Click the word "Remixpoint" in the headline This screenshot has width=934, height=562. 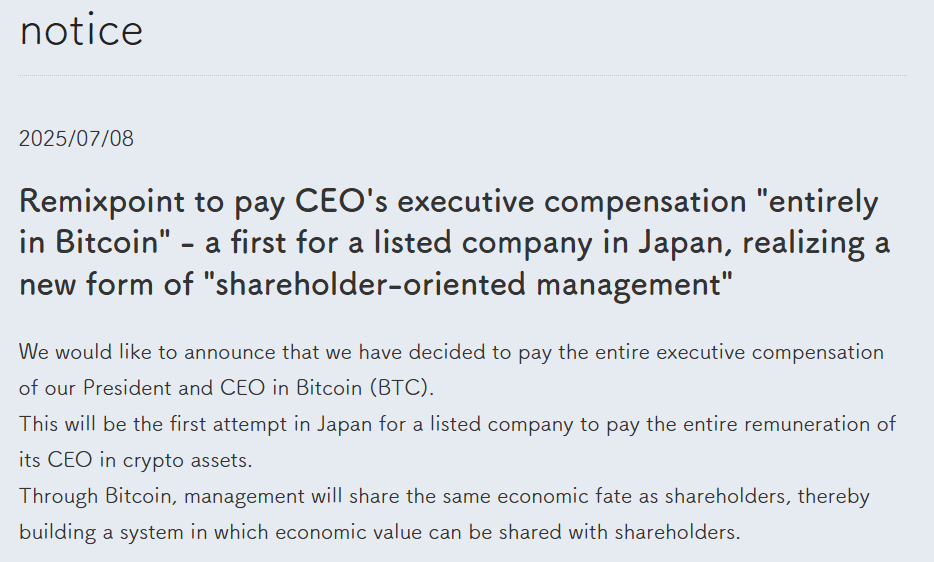click(102, 201)
